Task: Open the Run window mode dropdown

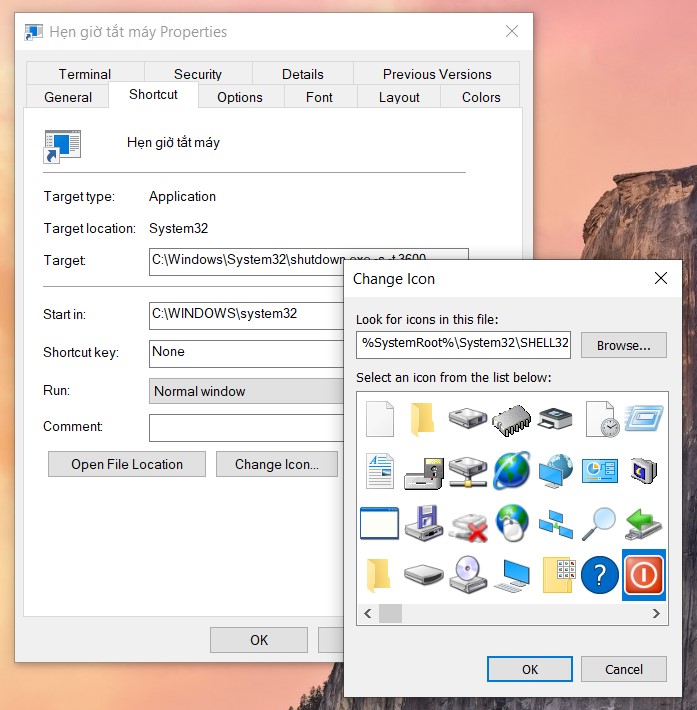Action: [246, 391]
